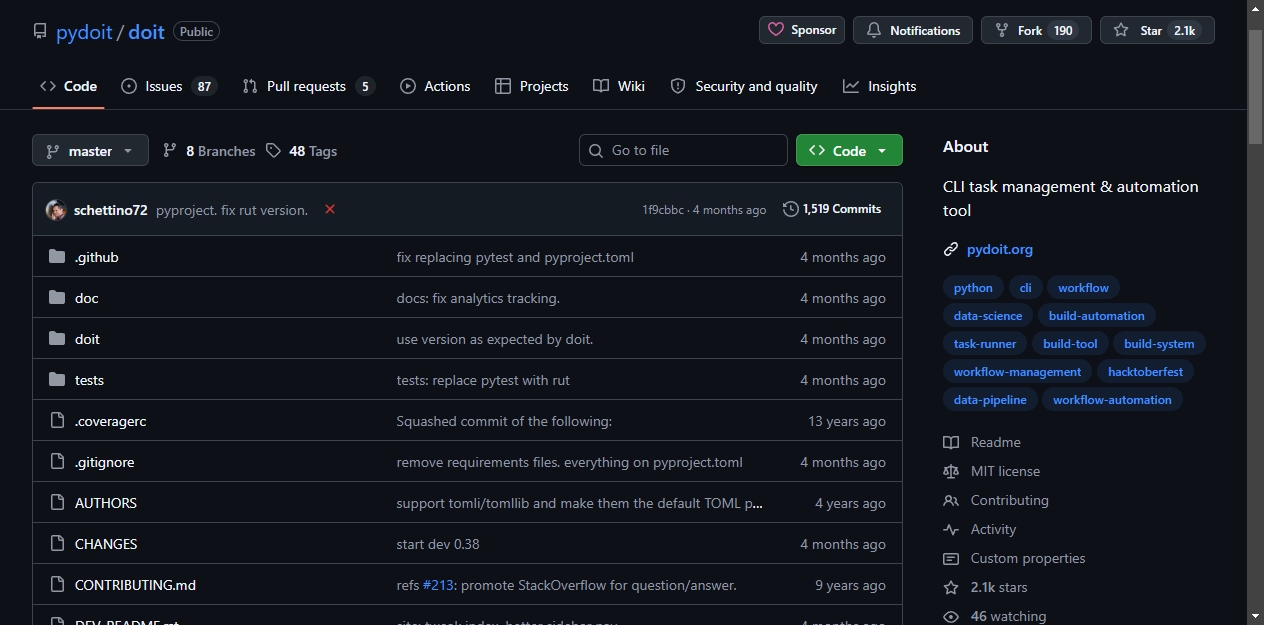
Task: Click the CONTRIBUTING.md file icon
Action: [57, 585]
